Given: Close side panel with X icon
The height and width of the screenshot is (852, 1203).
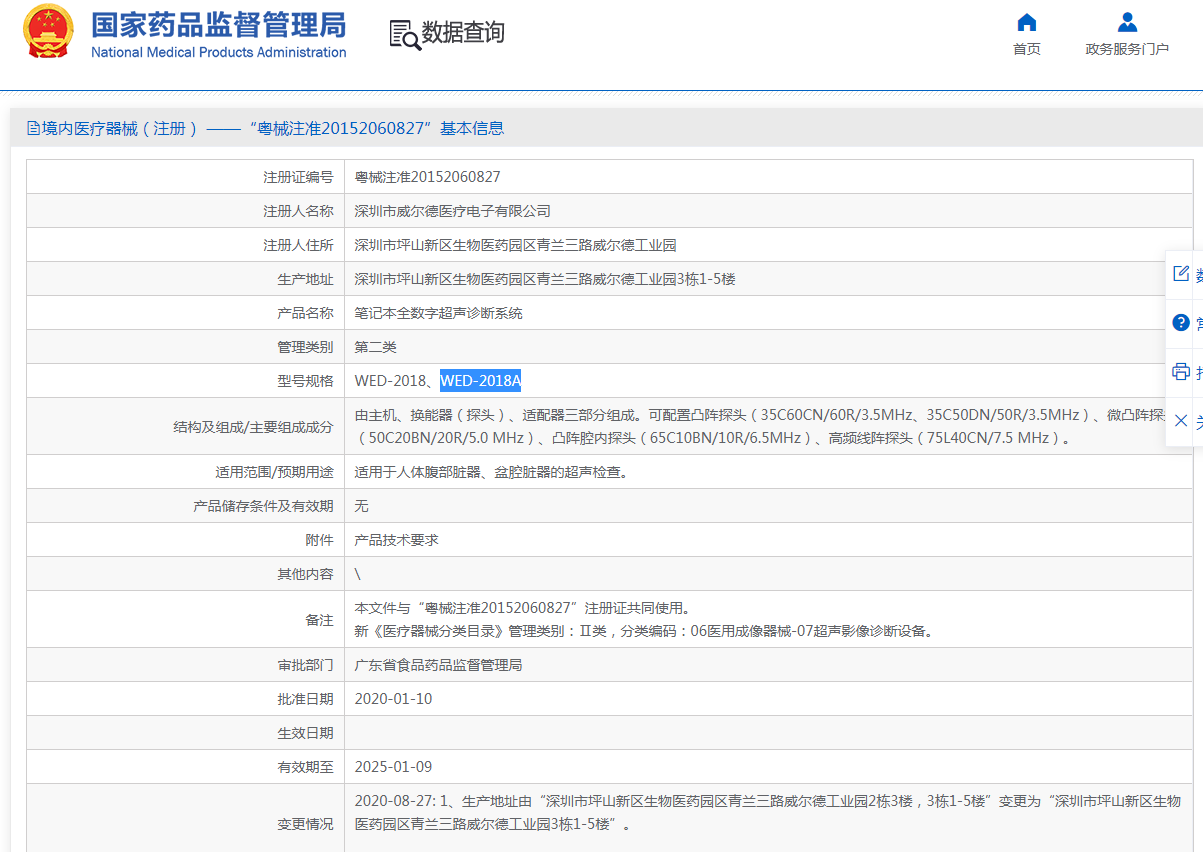Looking at the screenshot, I should (1181, 420).
